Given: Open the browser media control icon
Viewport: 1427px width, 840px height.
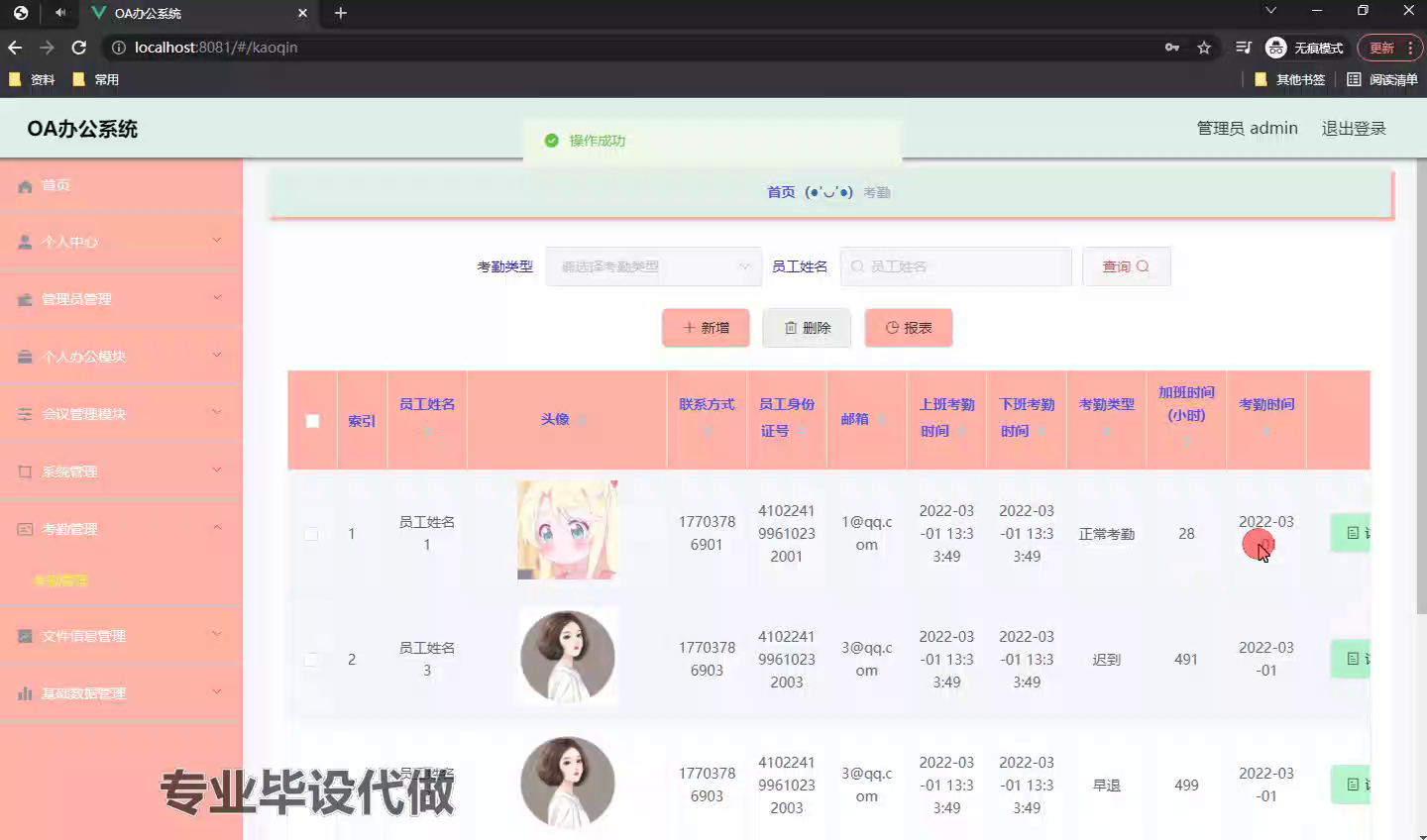Looking at the screenshot, I should tap(1244, 48).
